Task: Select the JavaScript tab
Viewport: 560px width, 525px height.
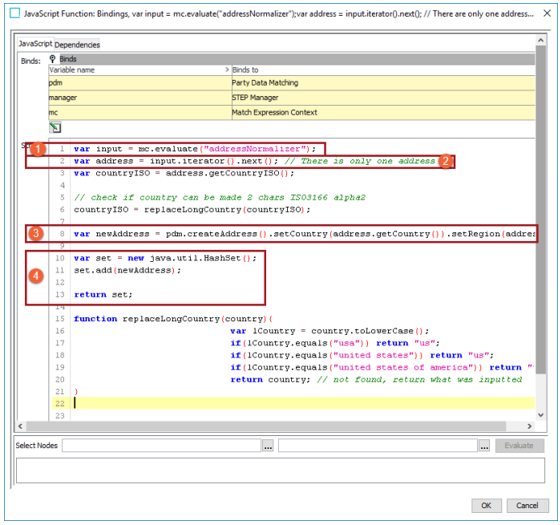Action: point(35,44)
